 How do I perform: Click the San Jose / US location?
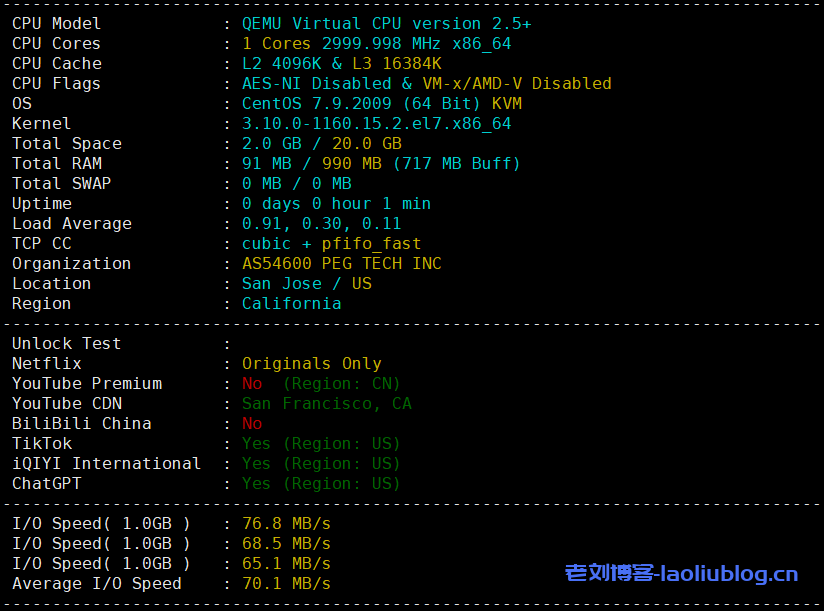(x=306, y=283)
